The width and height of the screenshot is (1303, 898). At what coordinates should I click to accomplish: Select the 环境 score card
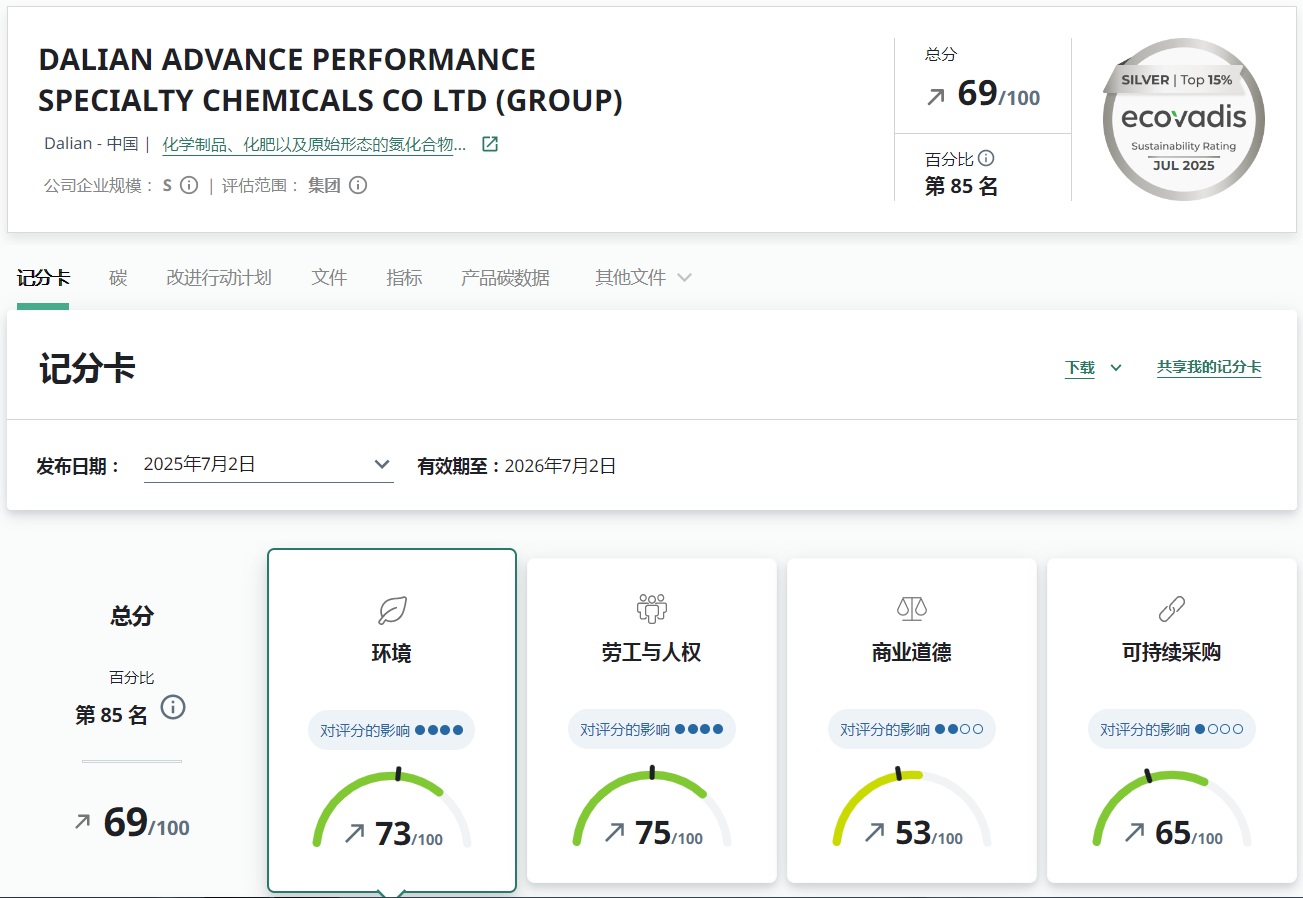pyautogui.click(x=392, y=720)
